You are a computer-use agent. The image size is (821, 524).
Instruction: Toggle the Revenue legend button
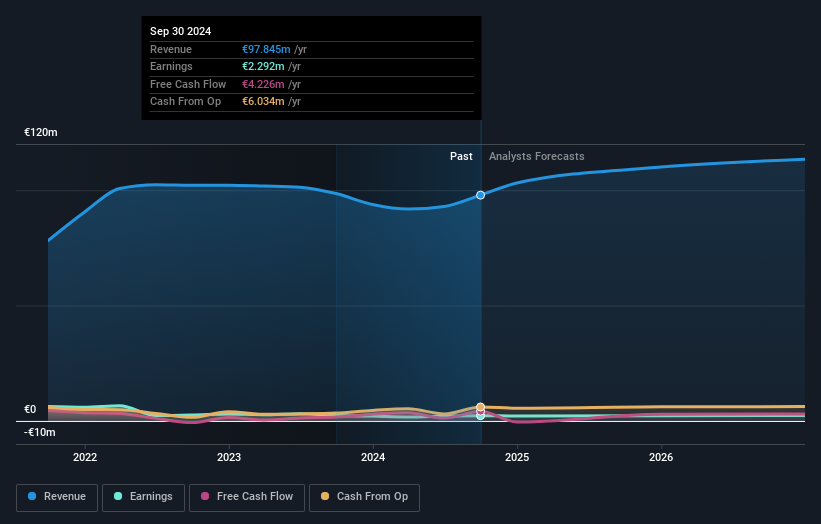[x=57, y=497]
